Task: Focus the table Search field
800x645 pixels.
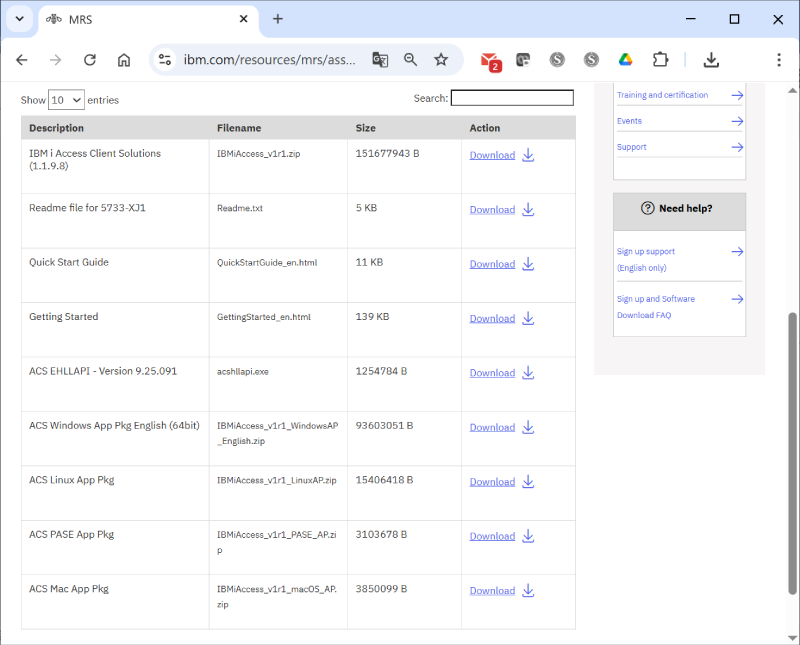Action: click(512, 98)
